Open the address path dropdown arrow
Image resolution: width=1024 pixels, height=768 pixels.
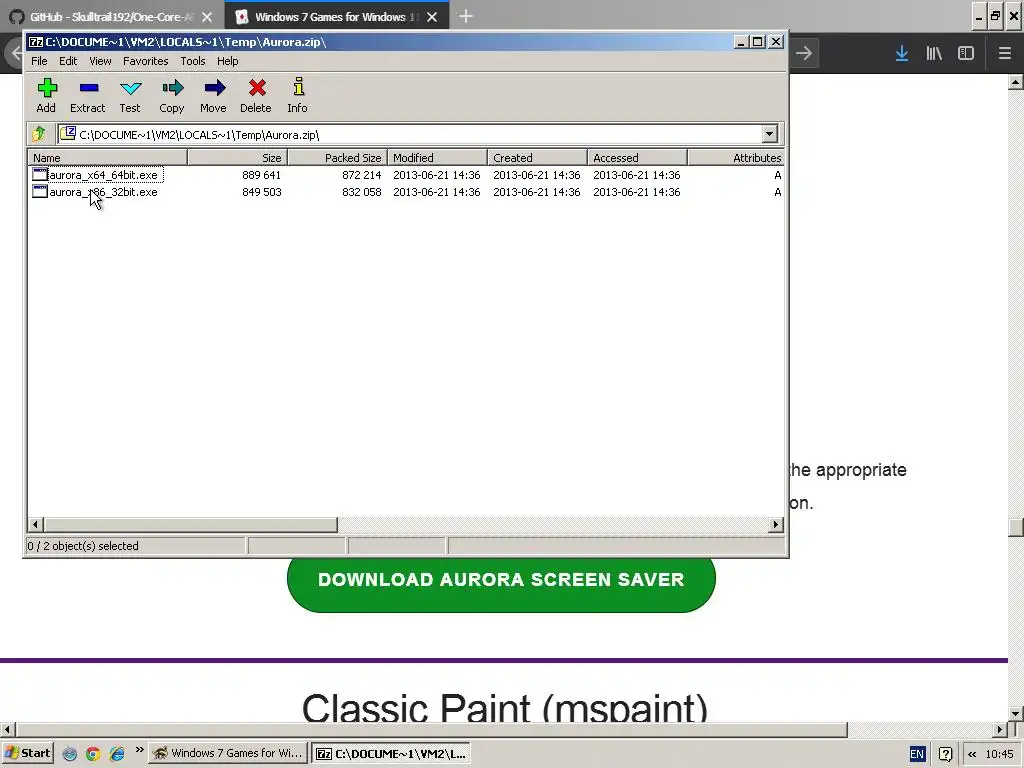(769, 134)
